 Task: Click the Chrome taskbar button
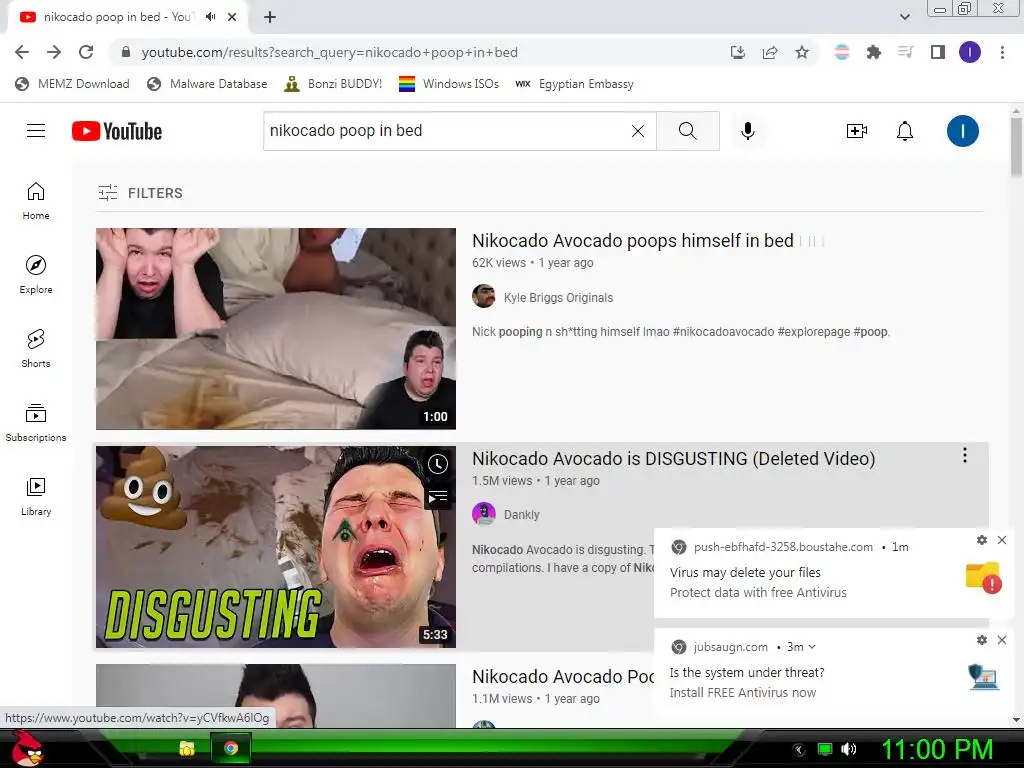[231, 748]
